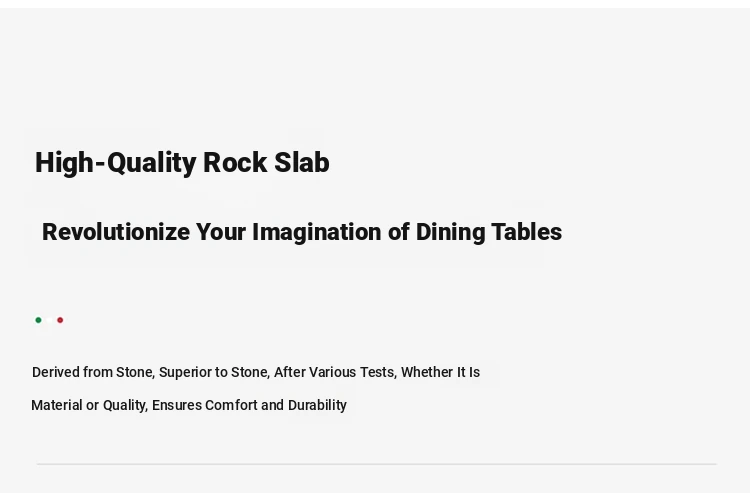This screenshot has height=493, width=750.
Task: Click "Material or Quality" text
Action: click(89, 405)
